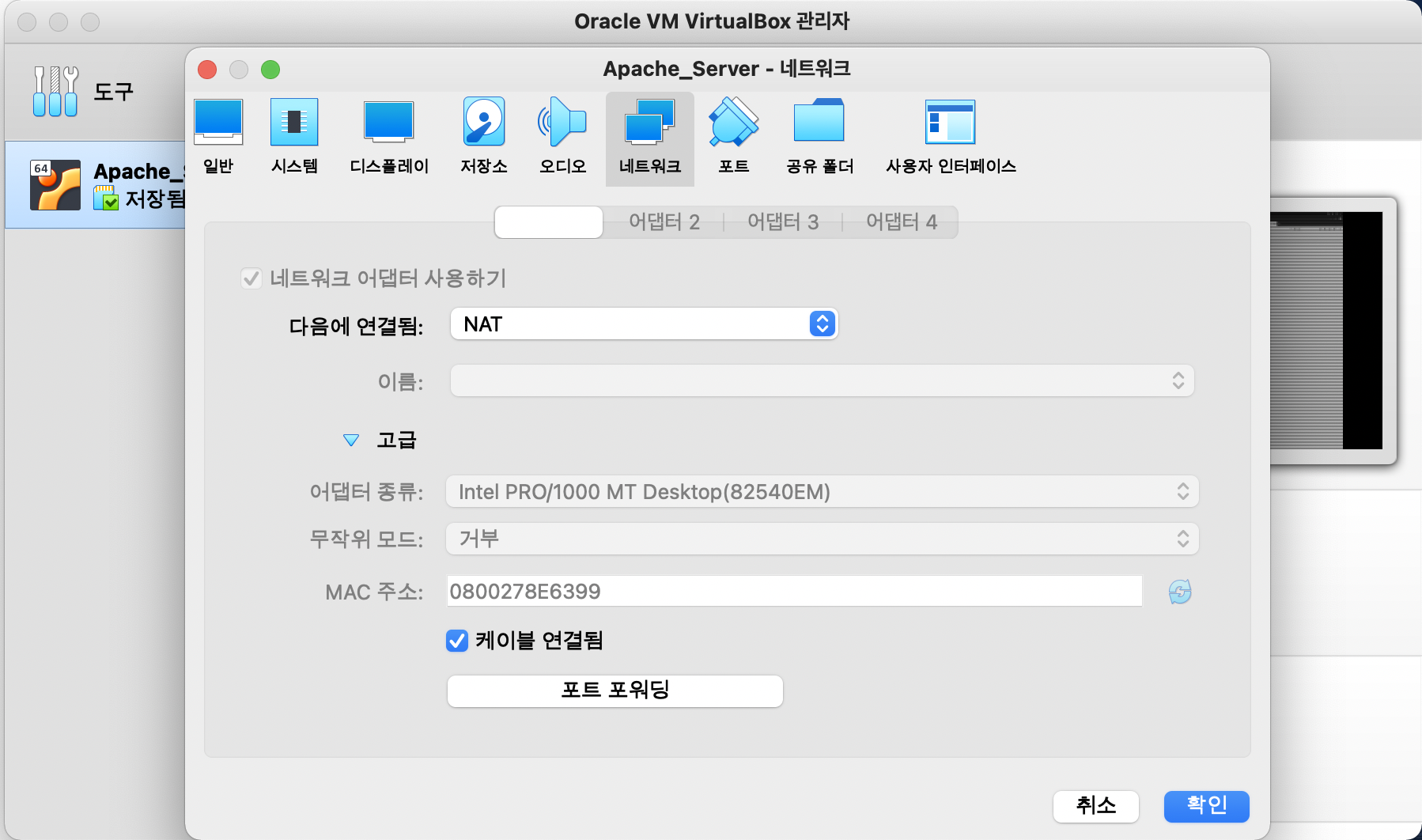The height and width of the screenshot is (840, 1422).
Task: Toggle 케이블 연결됨 checkbox
Action: pyautogui.click(x=457, y=641)
